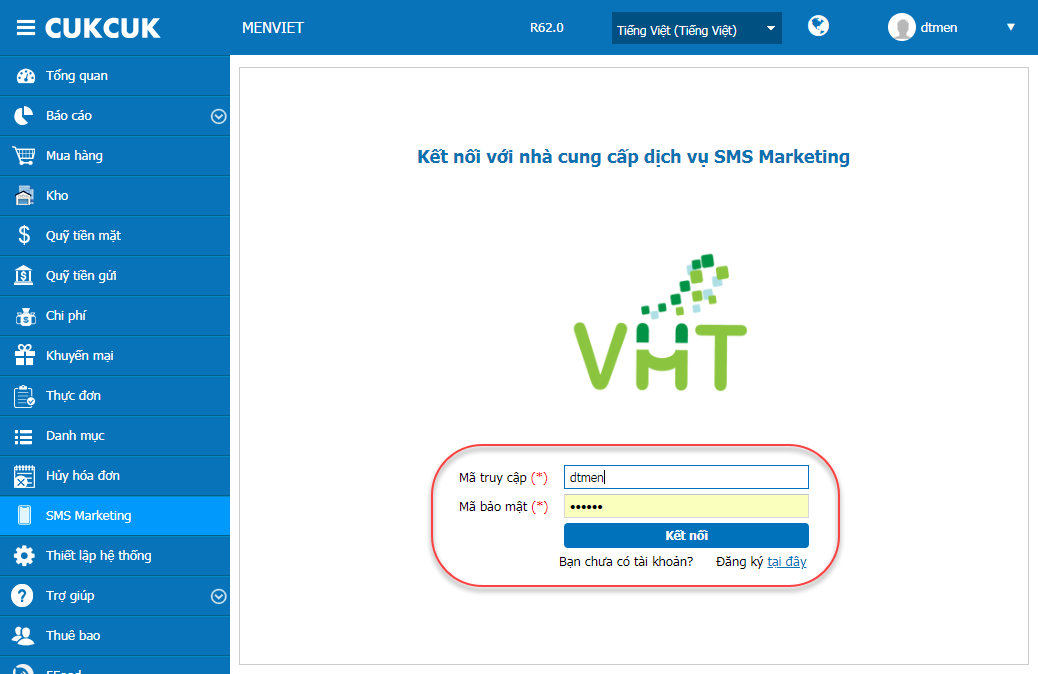Open the Kho warehouse icon
The image size is (1038, 674).
[x=24, y=195]
